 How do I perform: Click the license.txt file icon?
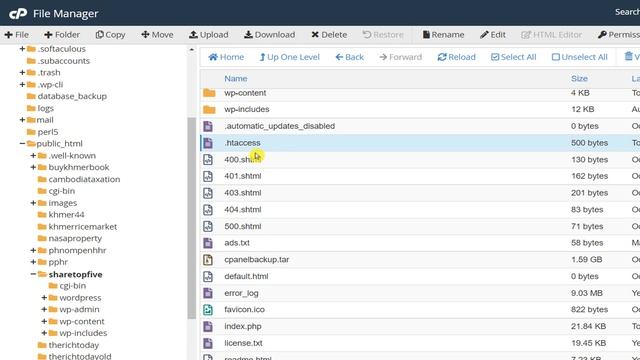click(x=208, y=343)
